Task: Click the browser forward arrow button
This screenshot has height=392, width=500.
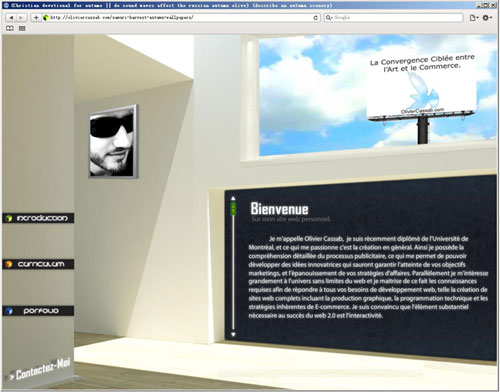Action: coord(21,18)
